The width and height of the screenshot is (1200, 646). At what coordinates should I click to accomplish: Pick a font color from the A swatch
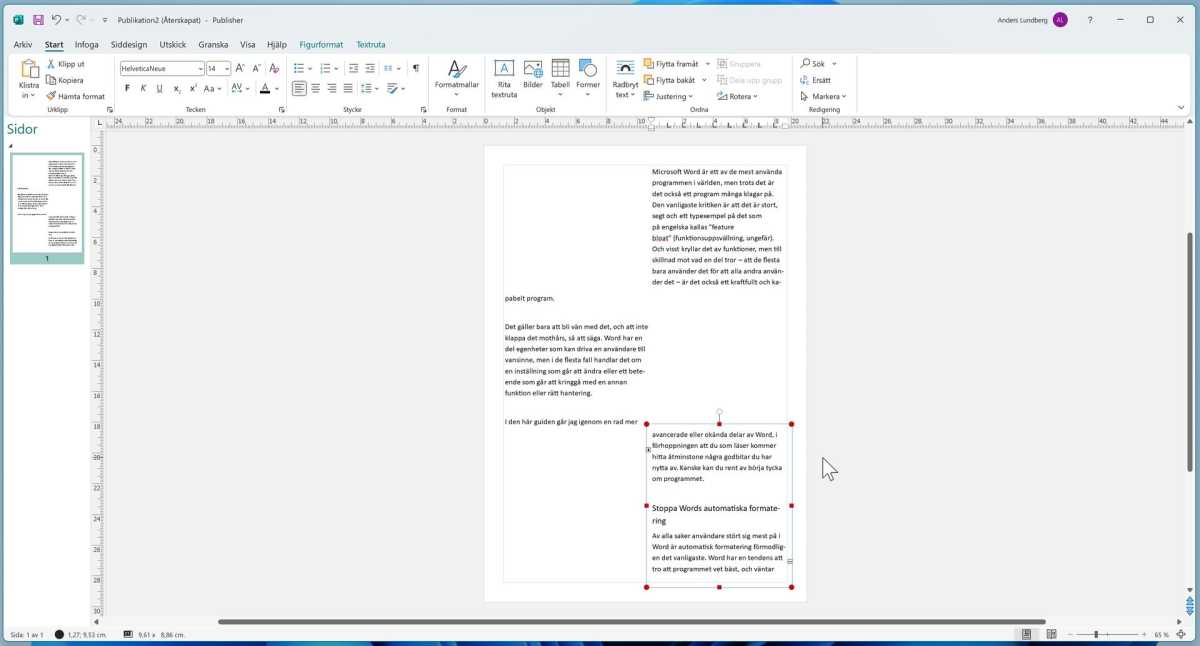coord(263,88)
